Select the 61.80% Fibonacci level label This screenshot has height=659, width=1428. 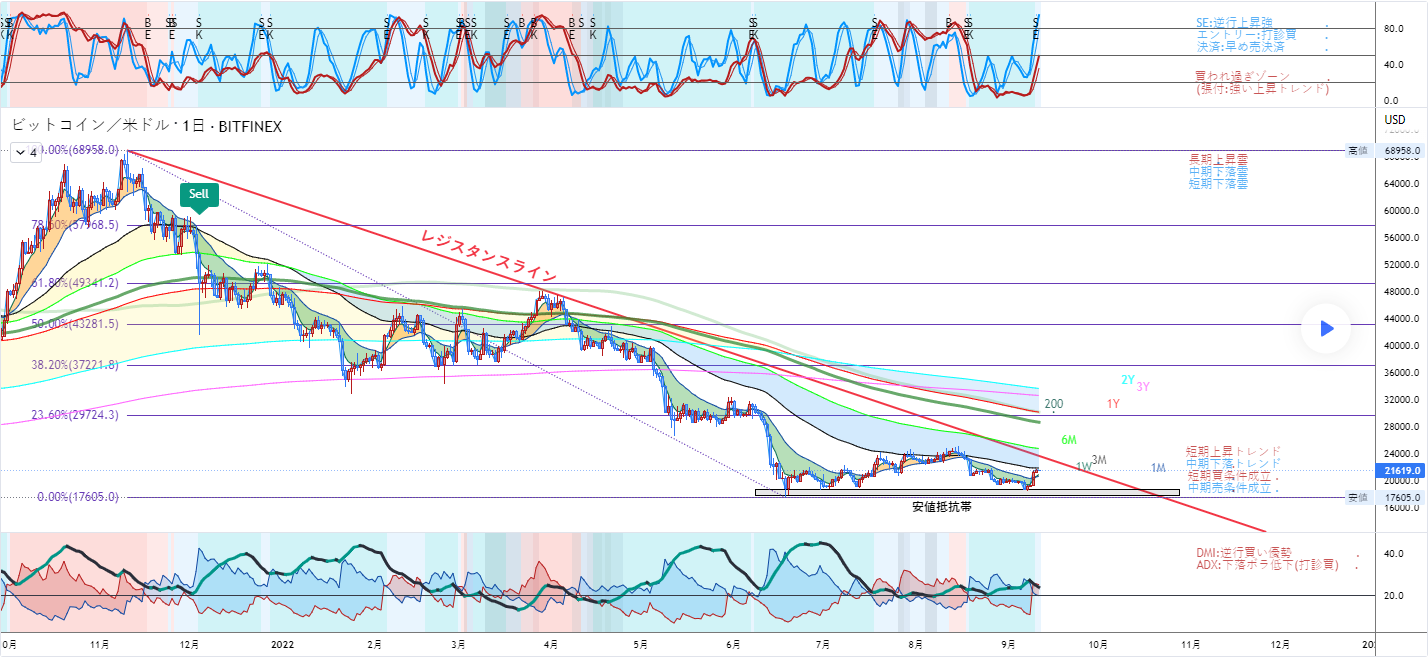coord(76,283)
